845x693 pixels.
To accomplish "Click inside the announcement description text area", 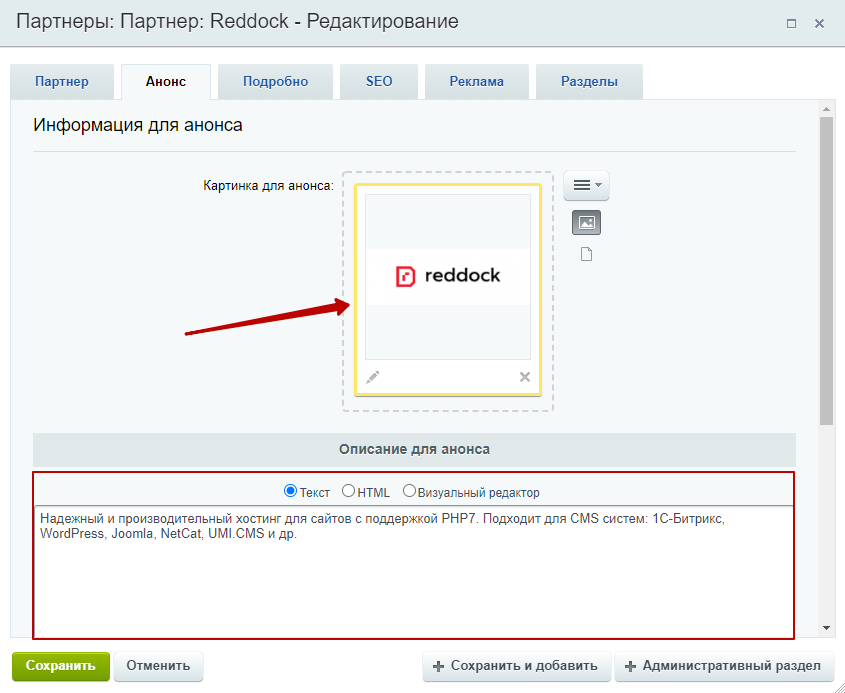I will (x=414, y=571).
